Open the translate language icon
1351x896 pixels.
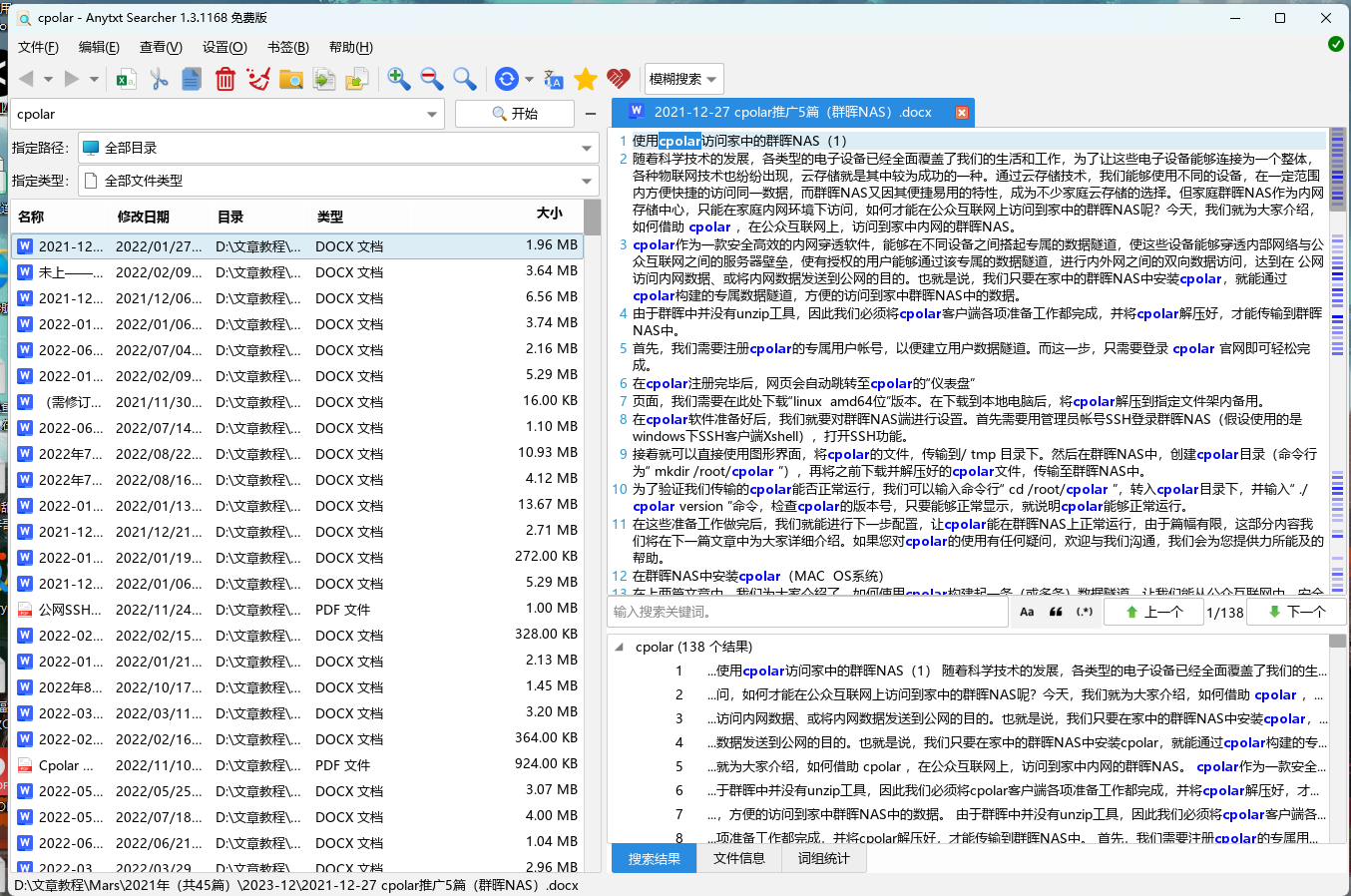click(554, 79)
